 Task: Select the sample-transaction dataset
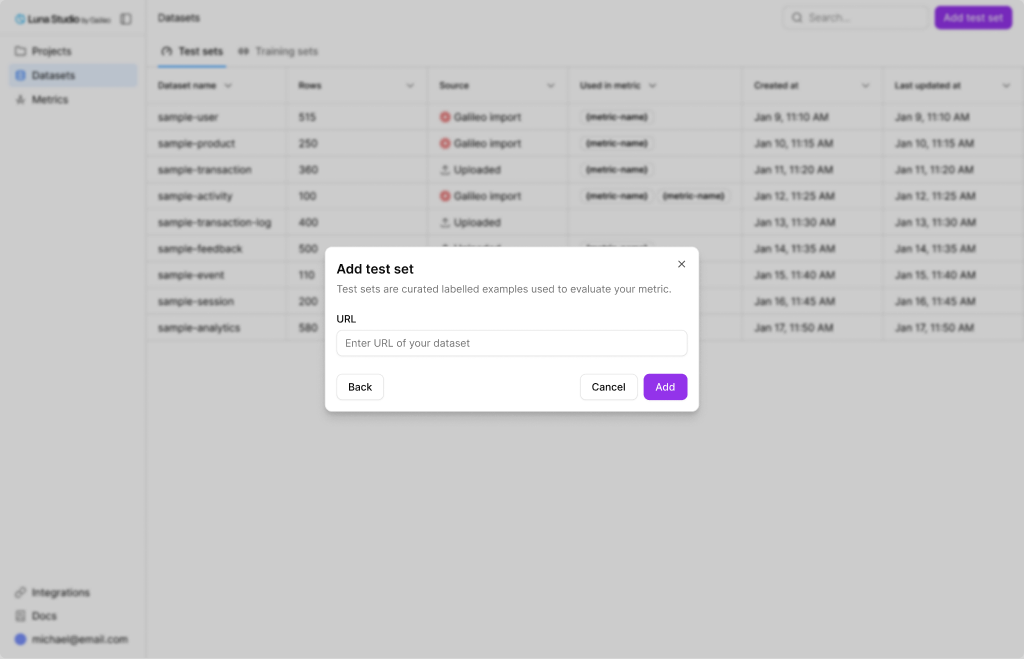204,170
